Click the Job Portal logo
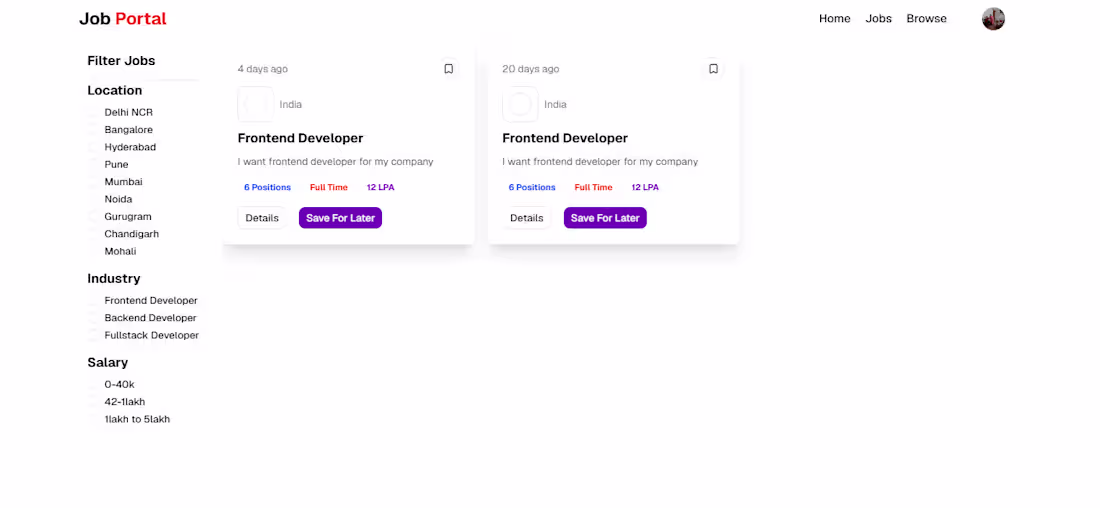This screenshot has height=508, width=1100. (123, 19)
